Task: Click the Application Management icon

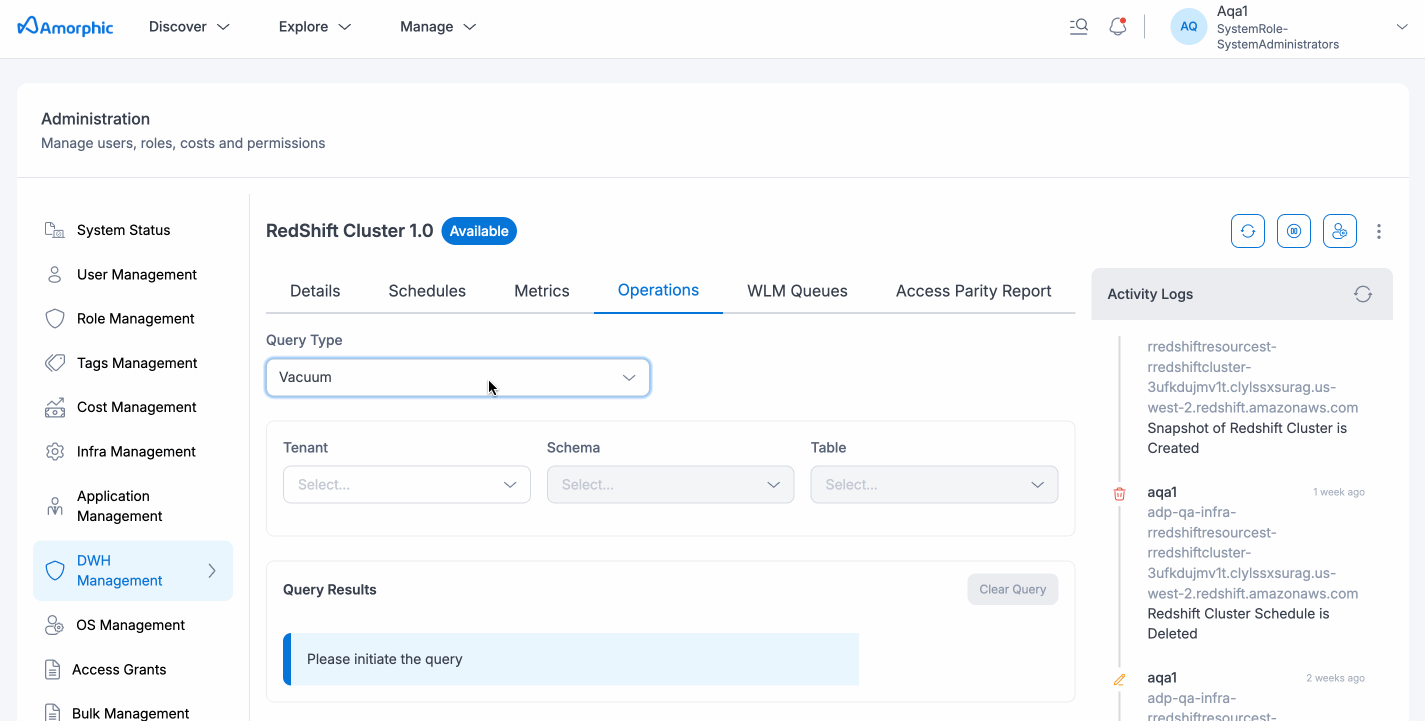Action: [55, 506]
